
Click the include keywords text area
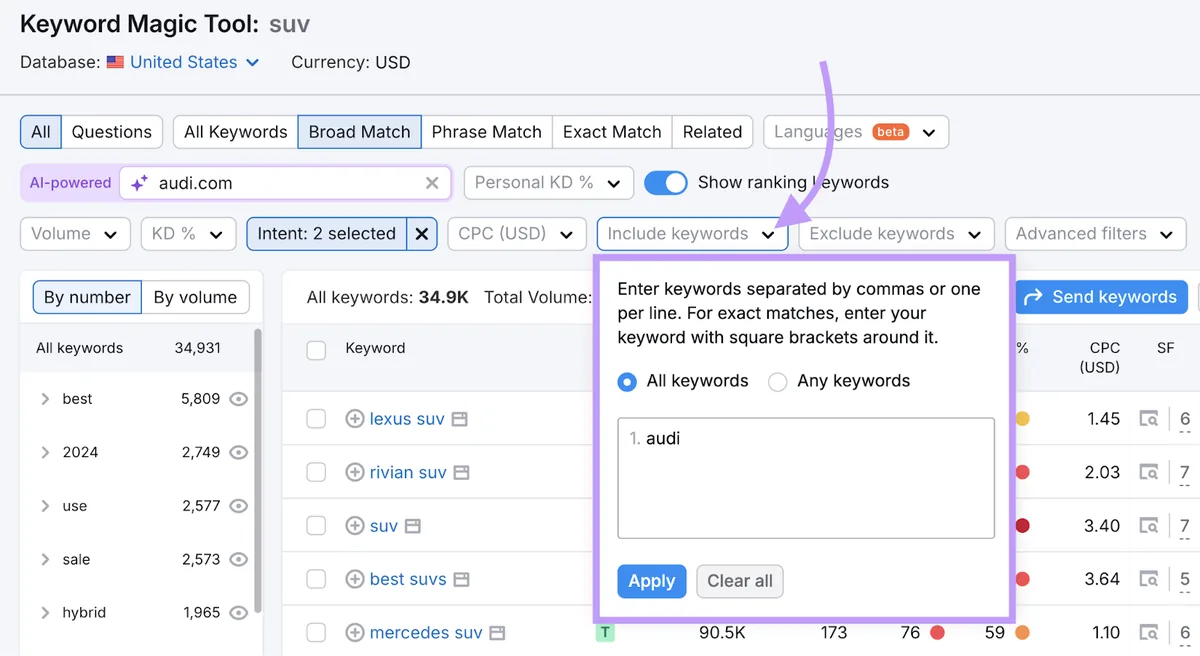coord(806,478)
